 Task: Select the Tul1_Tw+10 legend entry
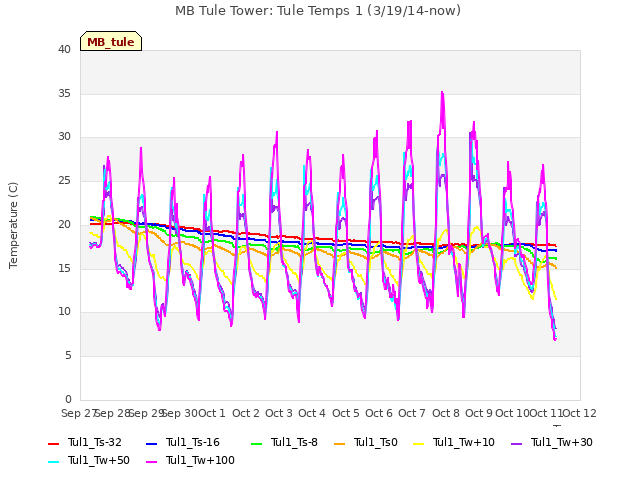(453, 442)
